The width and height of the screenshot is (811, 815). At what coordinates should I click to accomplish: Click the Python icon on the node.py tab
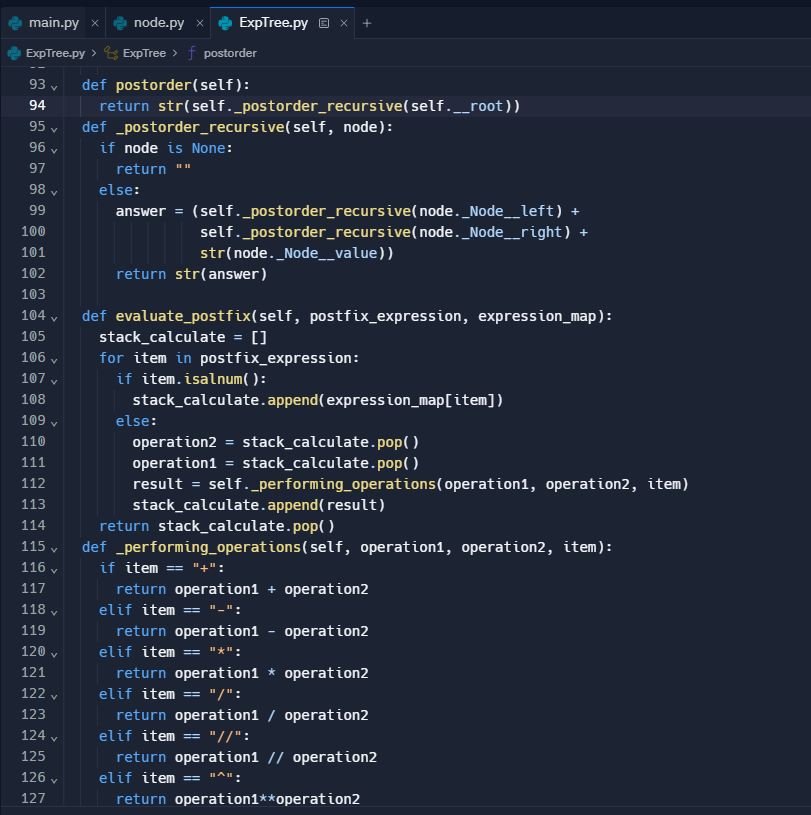pos(120,22)
